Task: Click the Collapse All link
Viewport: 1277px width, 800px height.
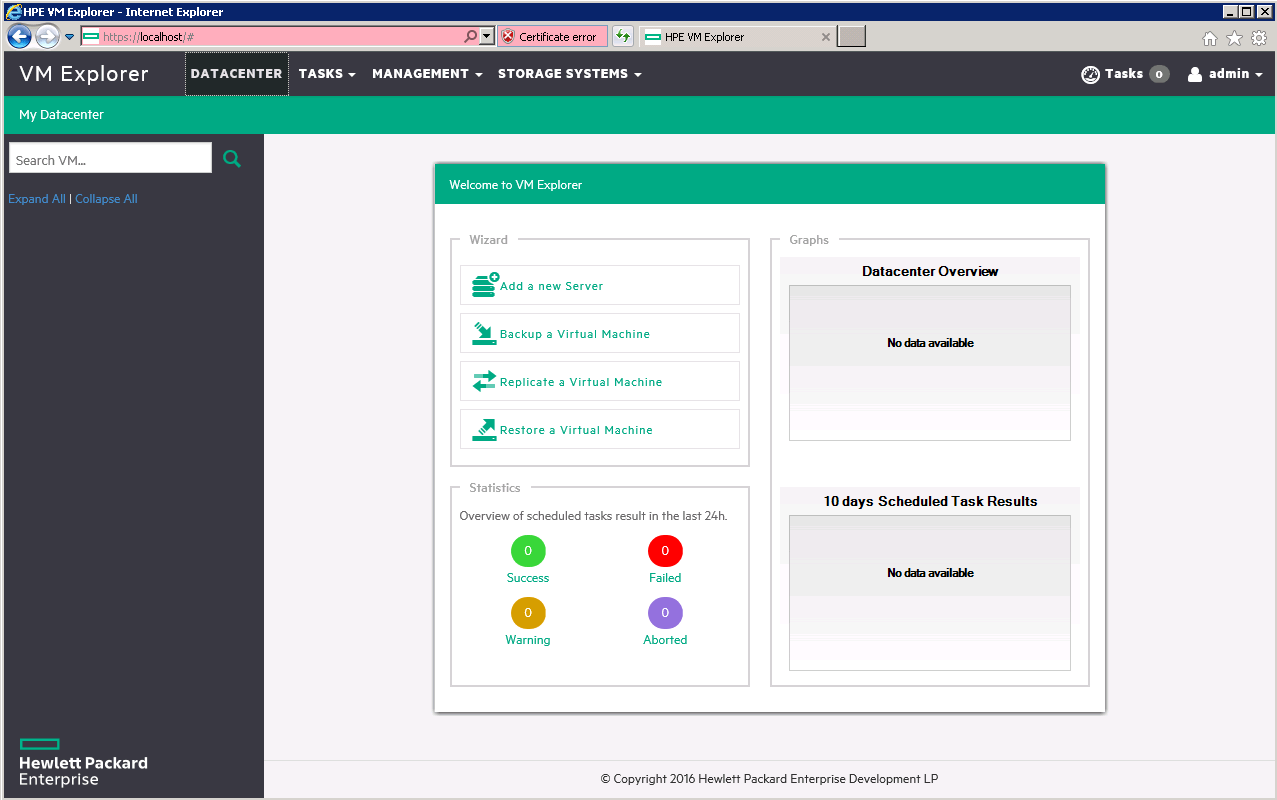Action: point(106,199)
